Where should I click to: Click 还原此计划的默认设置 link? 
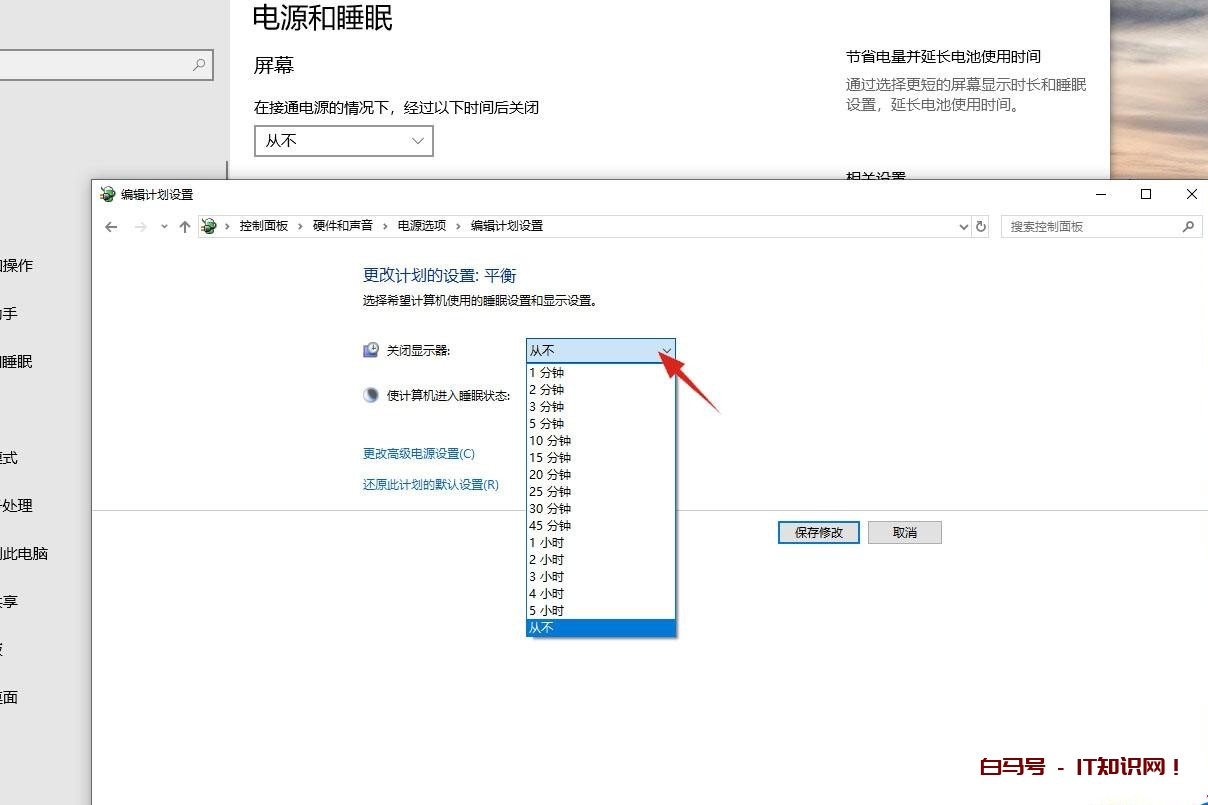click(x=430, y=485)
